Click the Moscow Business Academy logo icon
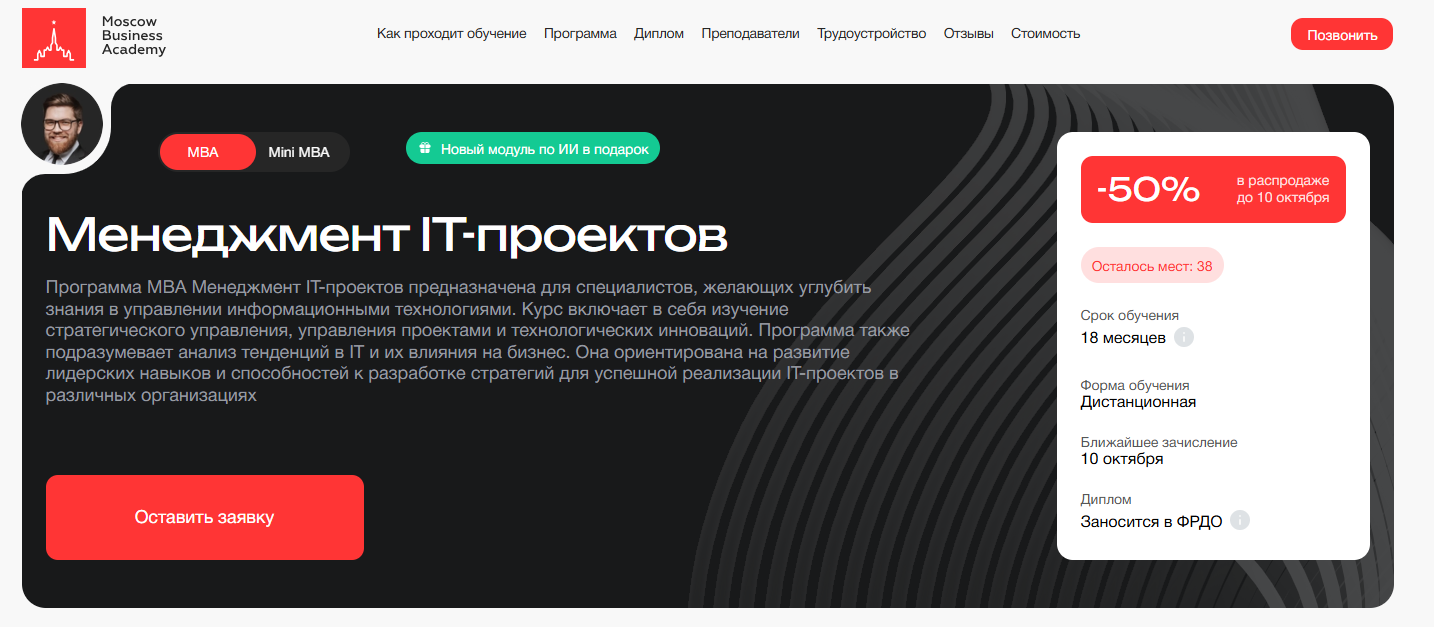1434x627 pixels. (x=54, y=36)
